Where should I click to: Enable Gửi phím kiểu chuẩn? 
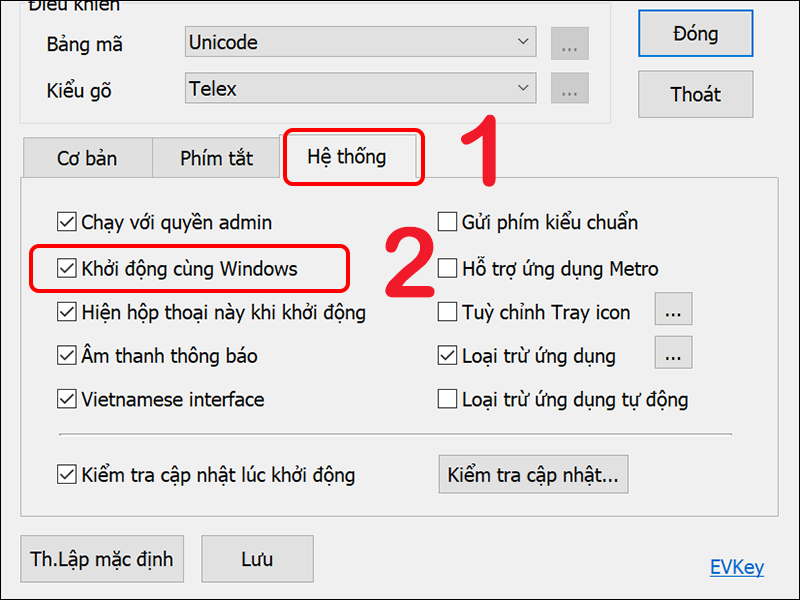click(447, 223)
